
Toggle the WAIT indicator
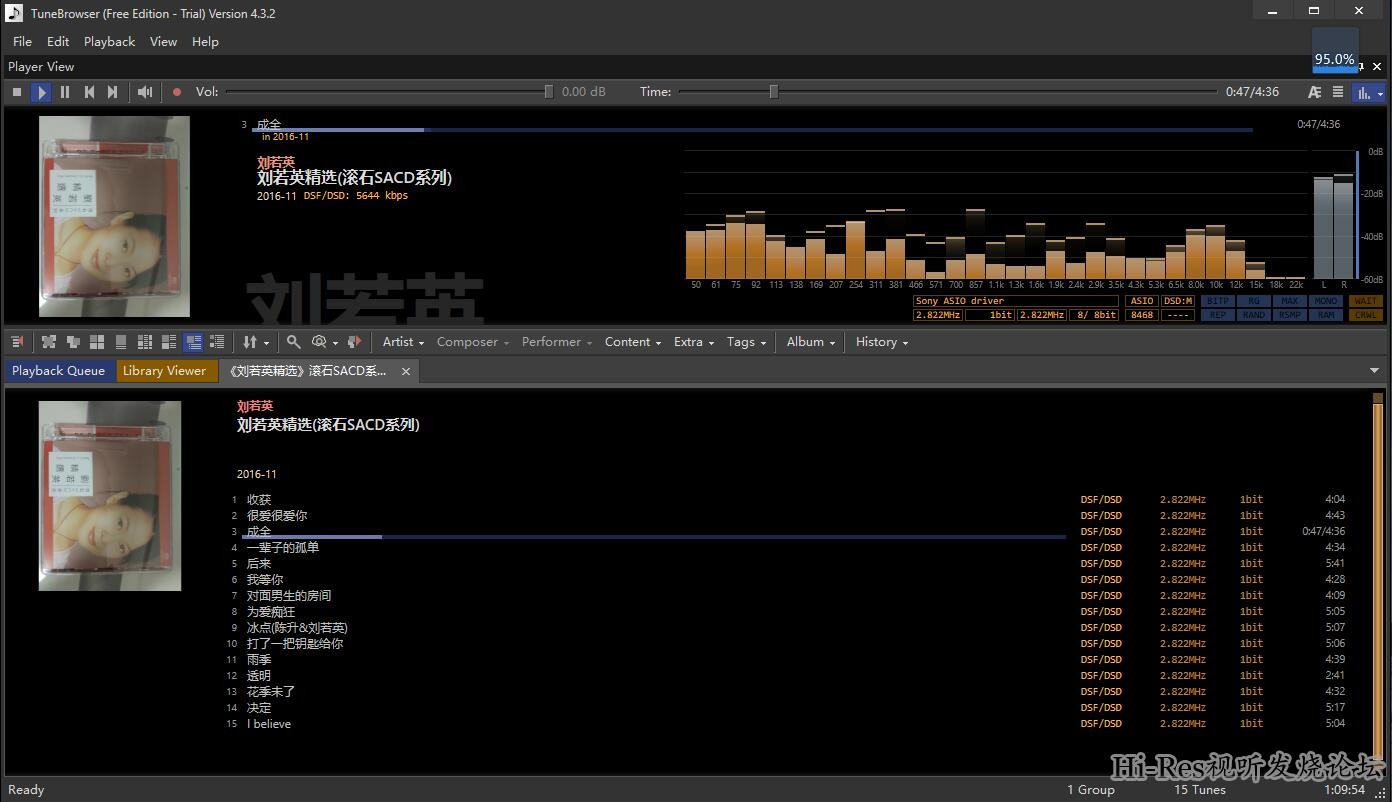1365,301
